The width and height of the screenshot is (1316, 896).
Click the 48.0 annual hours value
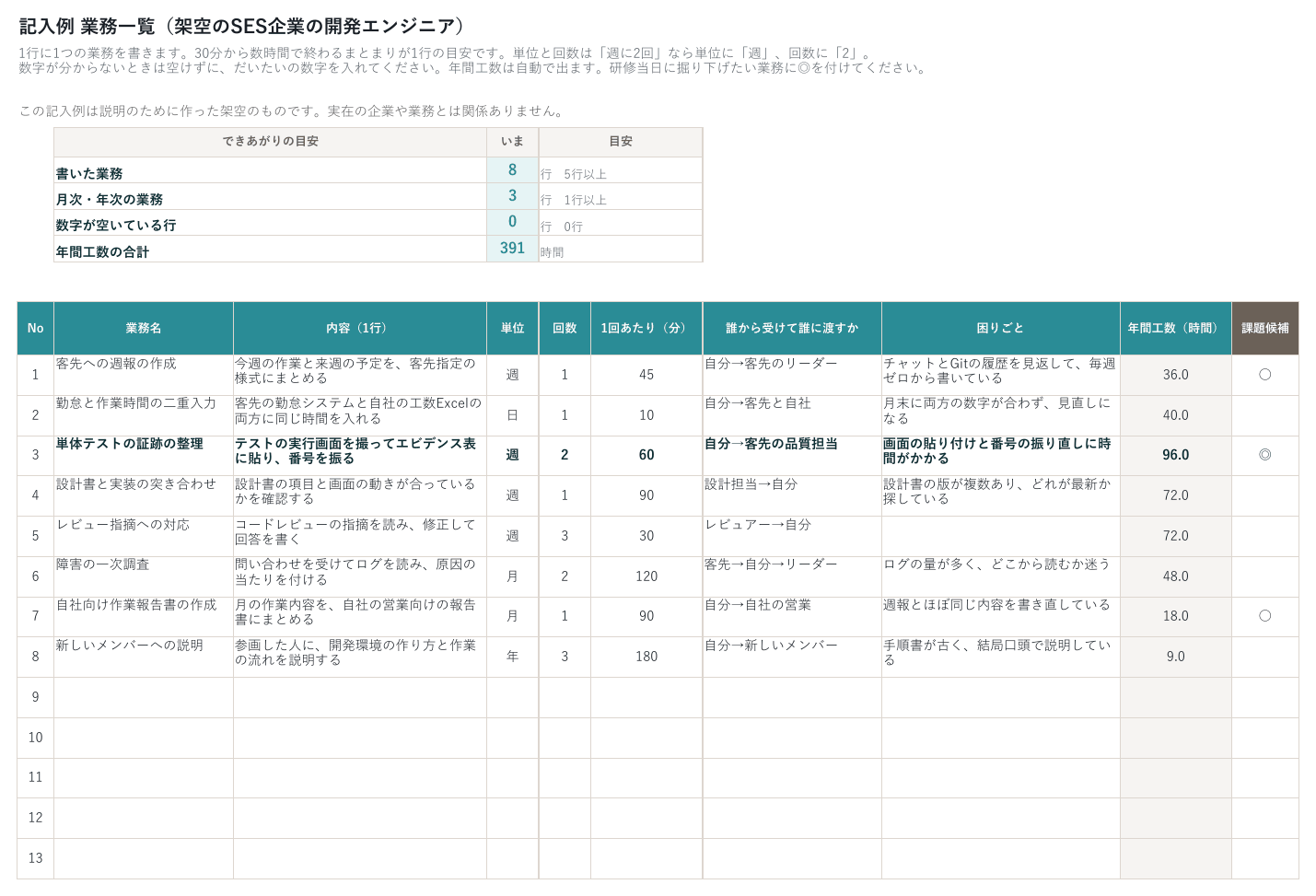[1176, 576]
